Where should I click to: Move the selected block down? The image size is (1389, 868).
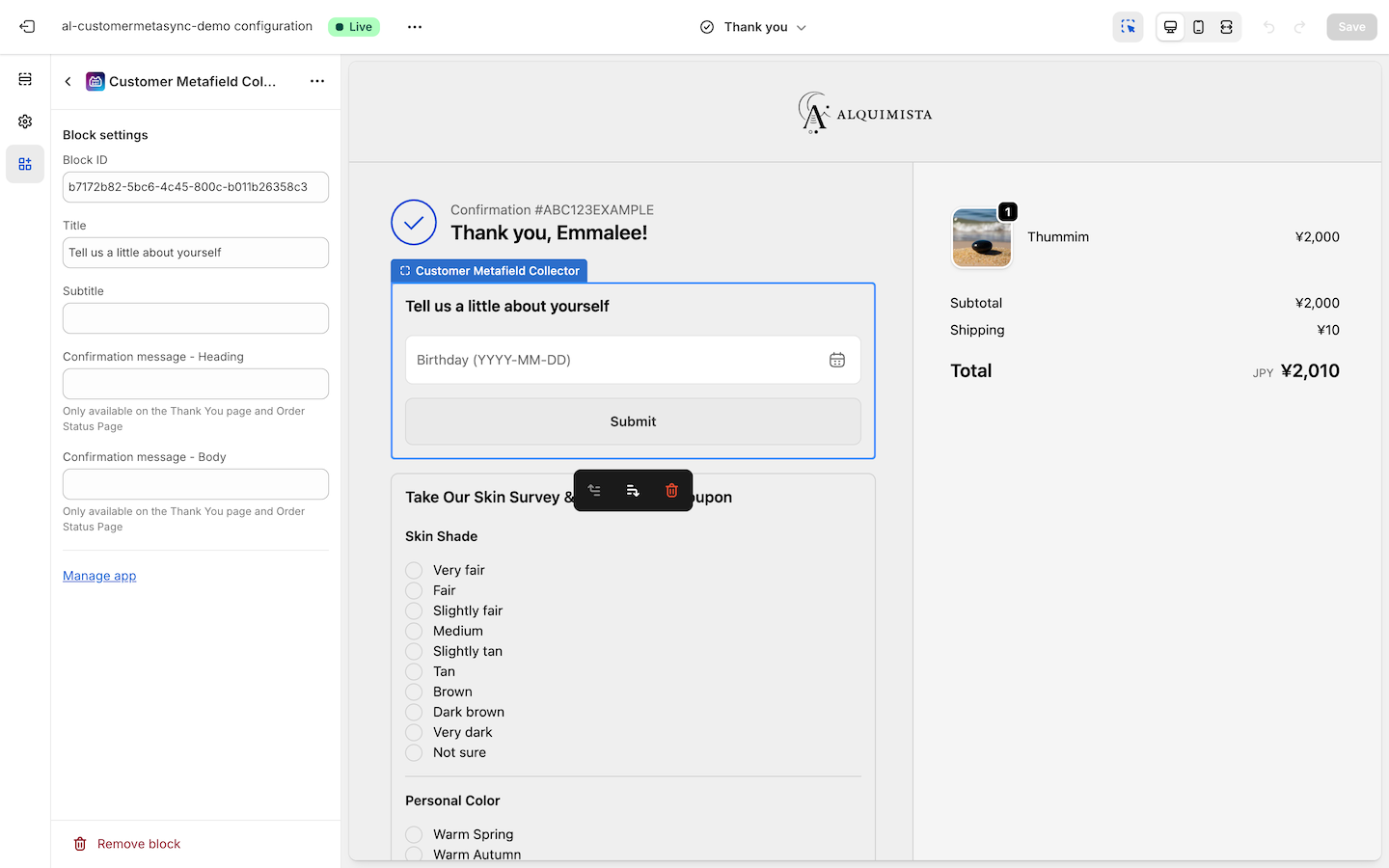coord(633,490)
